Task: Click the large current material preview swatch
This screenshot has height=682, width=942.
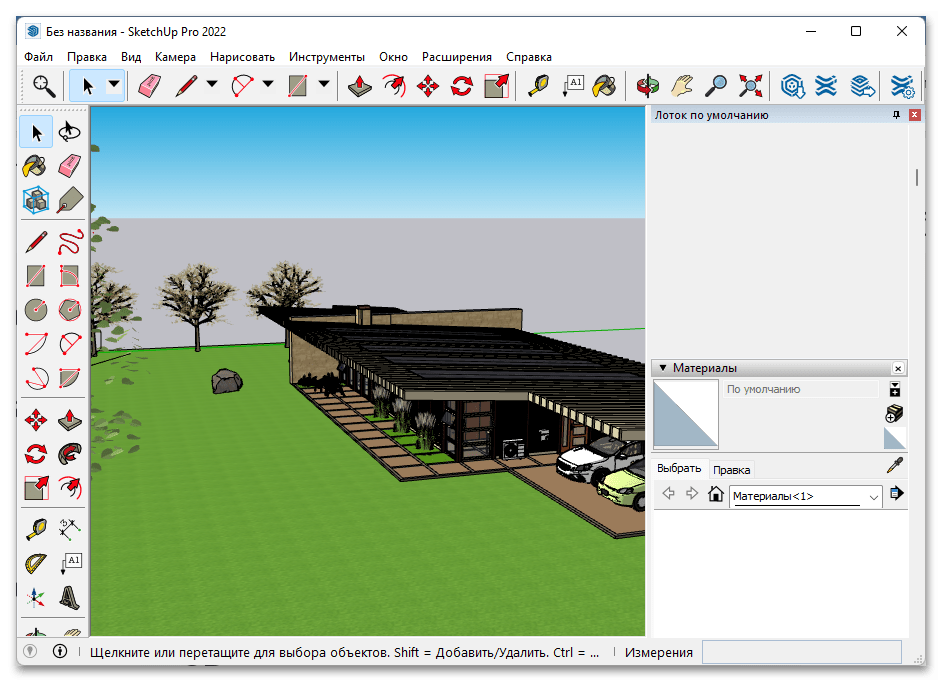Action: [685, 413]
